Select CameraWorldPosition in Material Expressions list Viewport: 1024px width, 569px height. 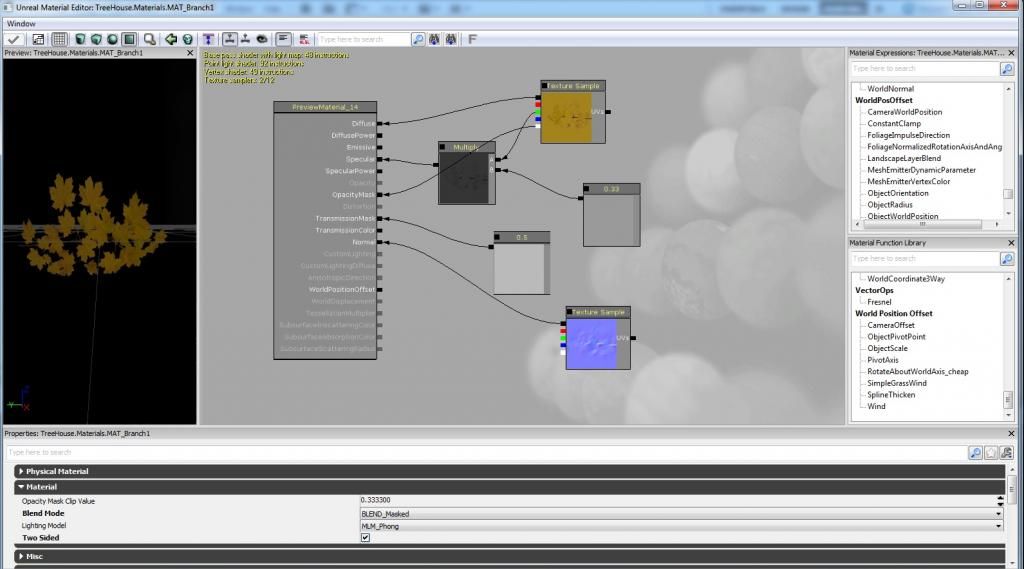904,112
